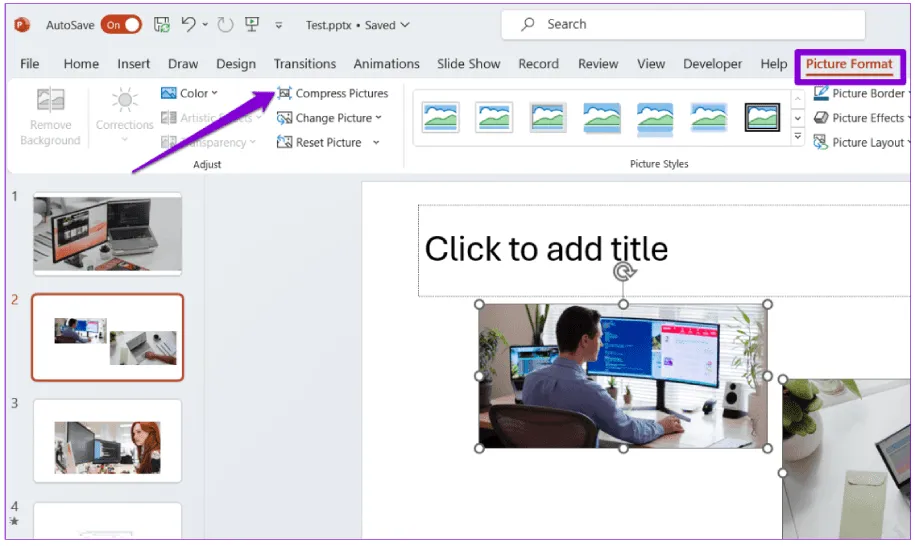Click Present from Beginning icon
The width and height of the screenshot is (915, 546).
252,25
